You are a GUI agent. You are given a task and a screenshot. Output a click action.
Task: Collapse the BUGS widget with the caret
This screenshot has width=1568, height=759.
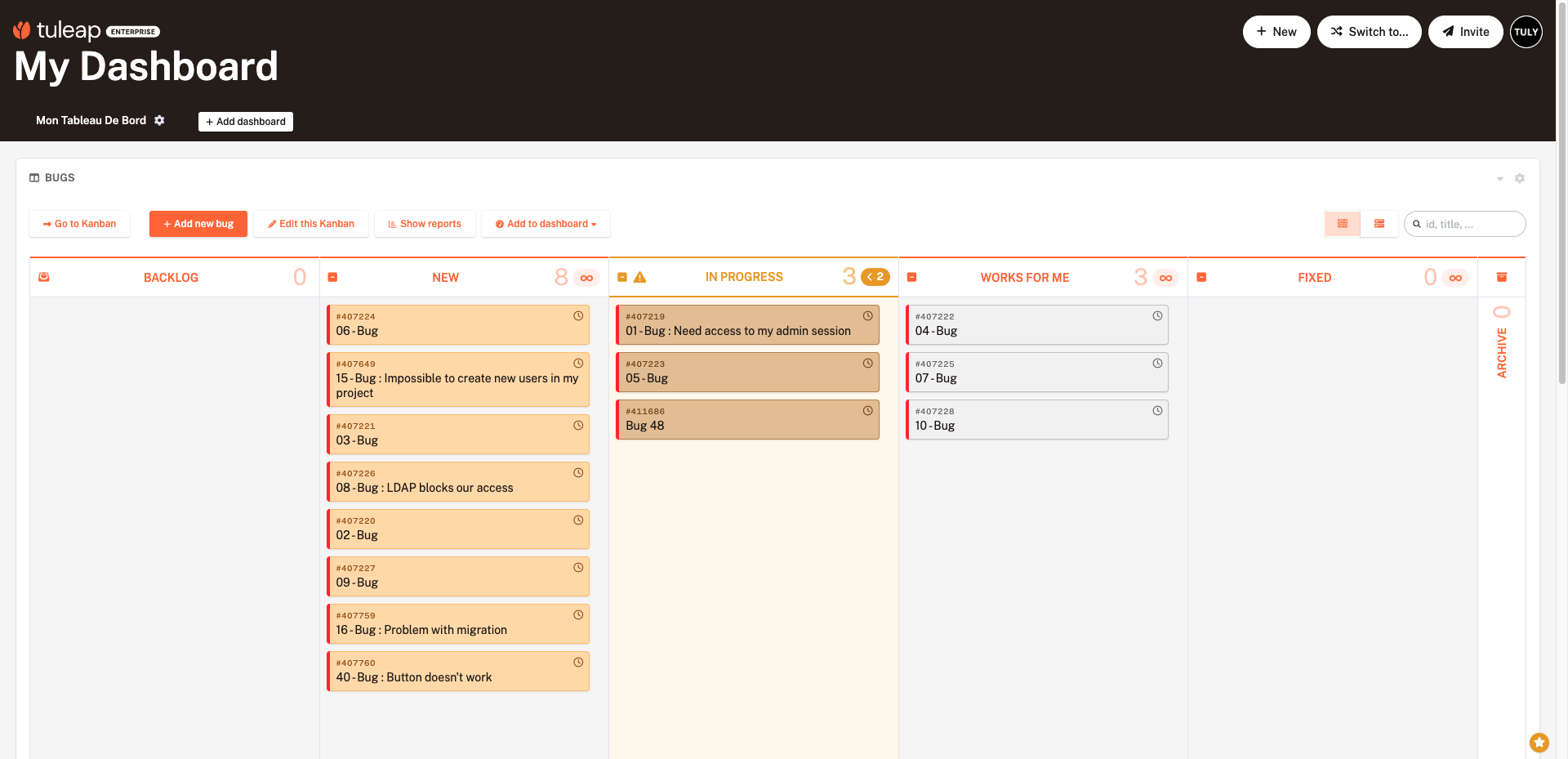[x=1500, y=178]
